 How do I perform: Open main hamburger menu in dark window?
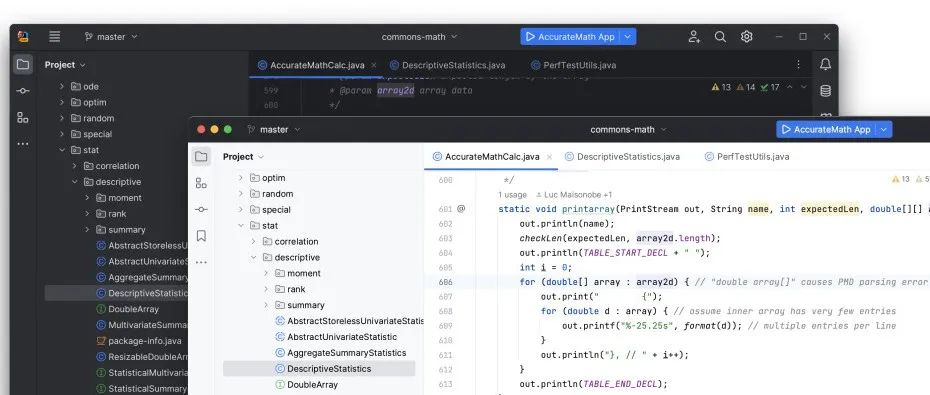(x=55, y=37)
